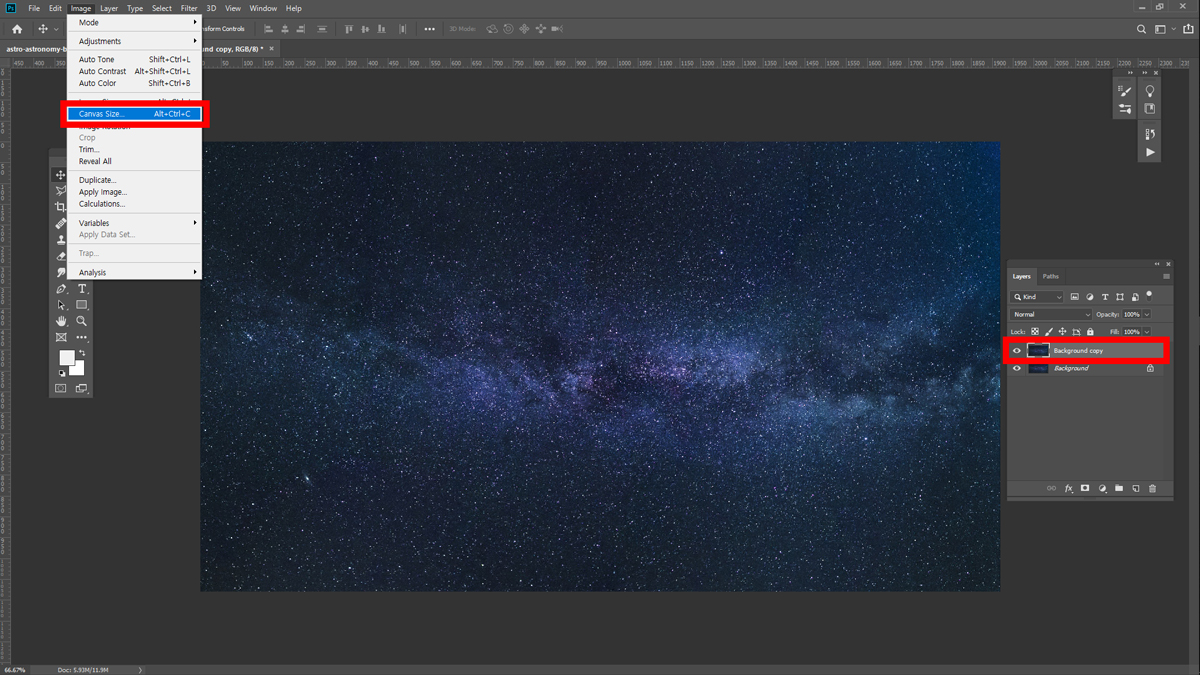The image size is (1200, 675).
Task: Select the Background copy layer thumbnail
Action: (1038, 351)
